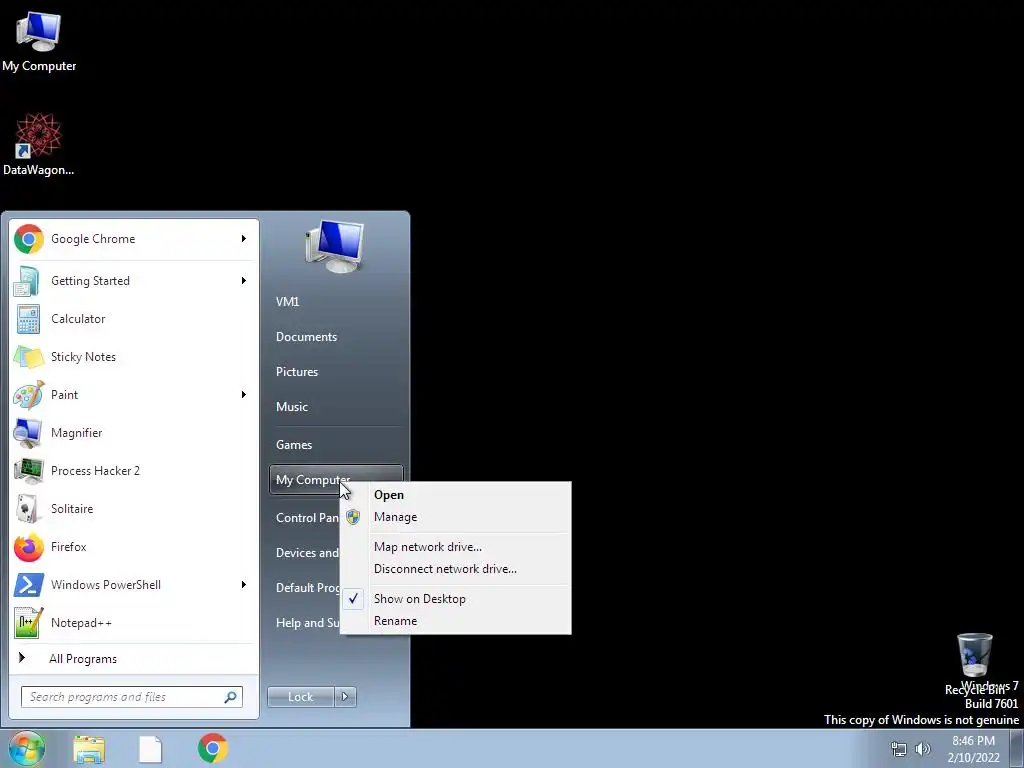Open Magnifier via its icon
The width and height of the screenshot is (1024, 768).
pyautogui.click(x=29, y=432)
